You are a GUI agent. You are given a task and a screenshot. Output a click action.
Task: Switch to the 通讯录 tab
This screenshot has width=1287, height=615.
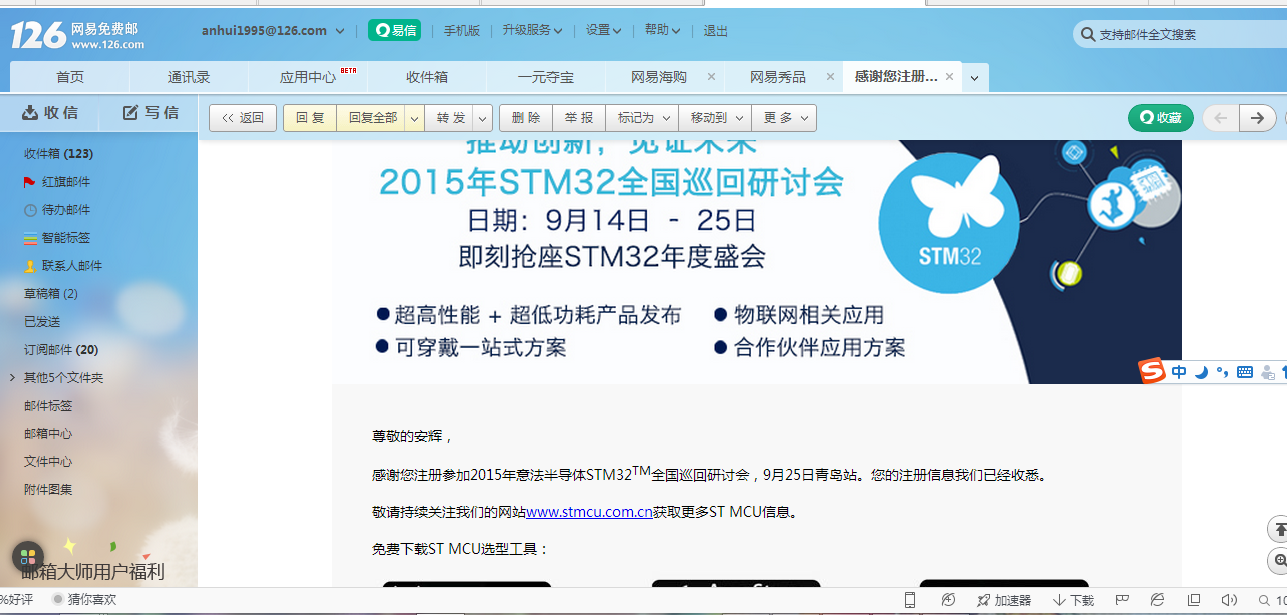coord(189,77)
